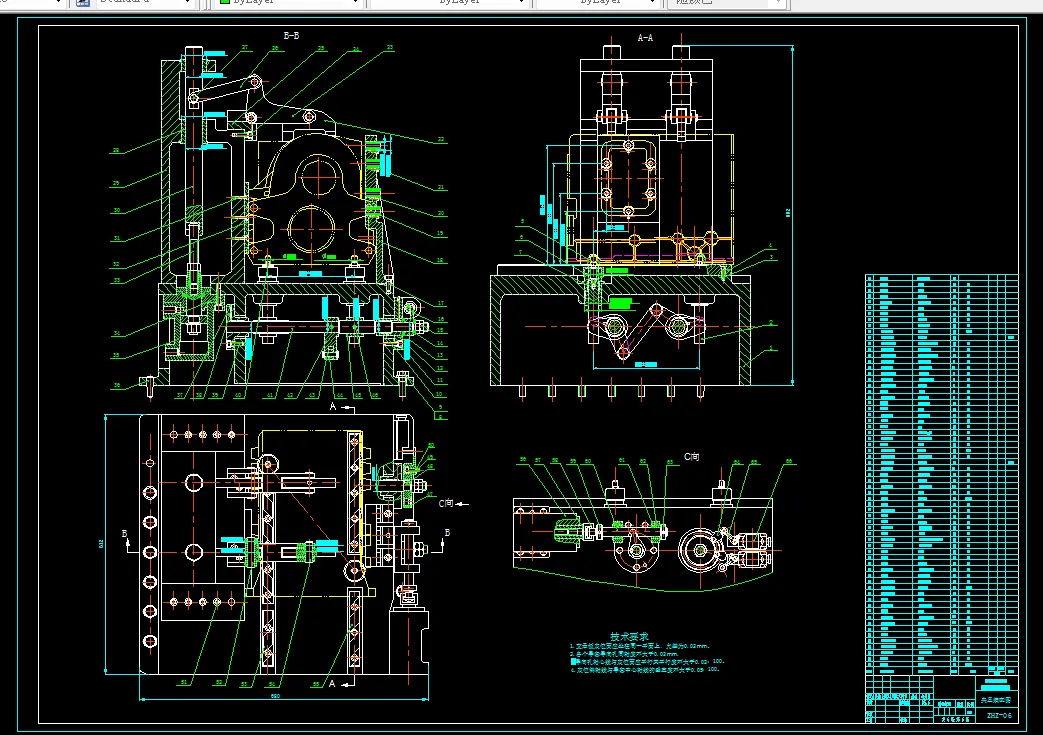Select technical requirement line 1 text
This screenshot has width=1043, height=735.
pyautogui.click(x=640, y=646)
